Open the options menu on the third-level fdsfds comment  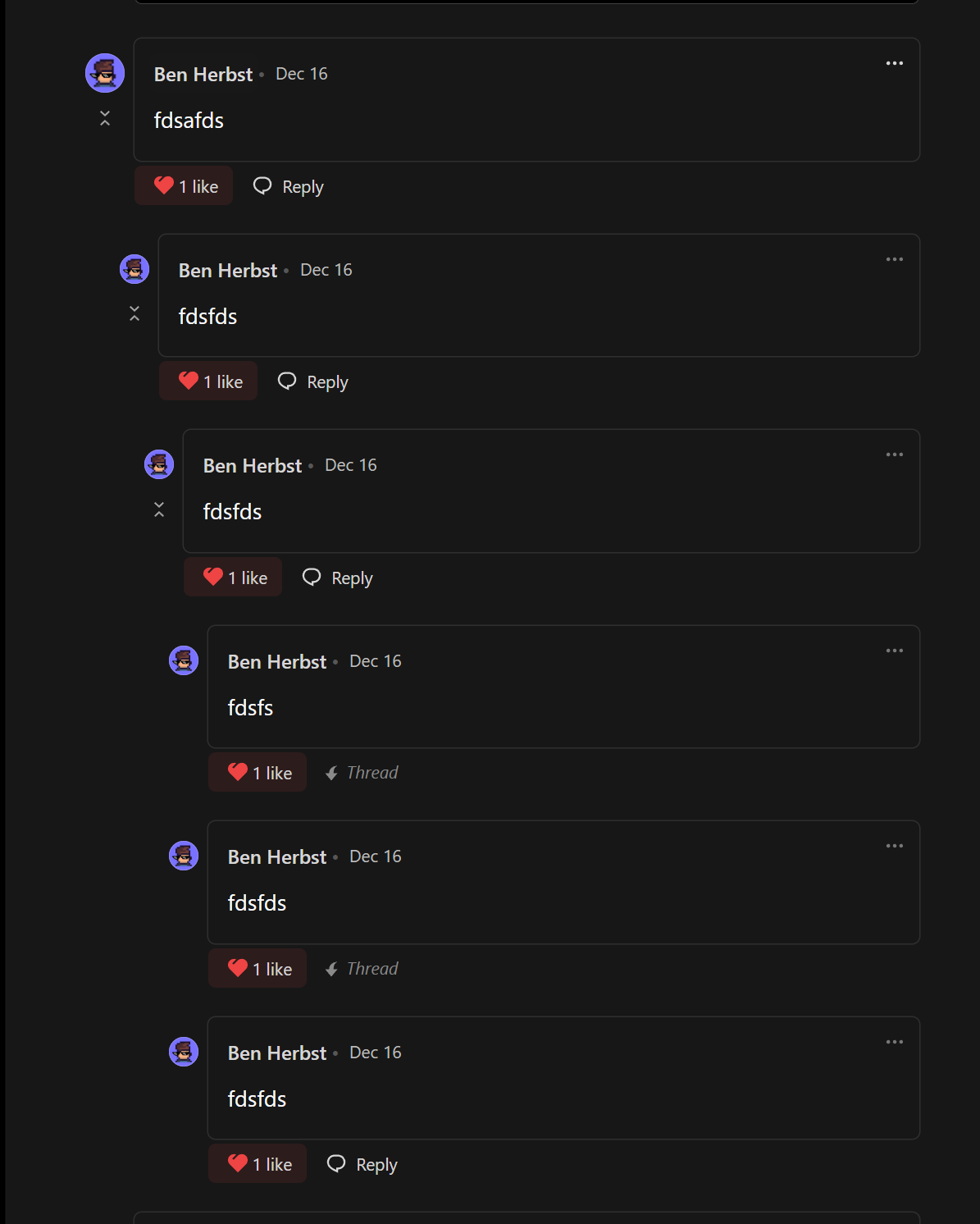point(894,454)
